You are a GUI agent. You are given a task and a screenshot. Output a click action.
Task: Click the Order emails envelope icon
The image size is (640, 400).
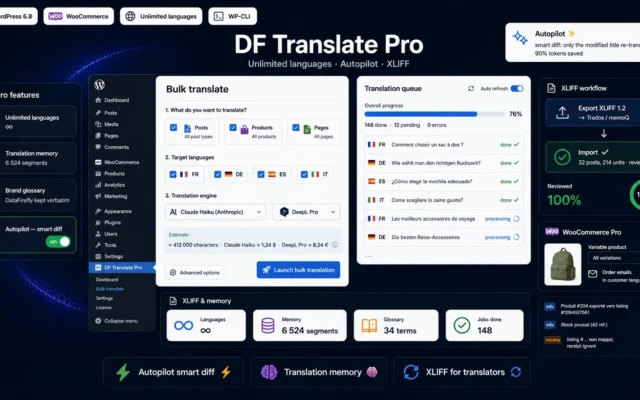pos(593,274)
